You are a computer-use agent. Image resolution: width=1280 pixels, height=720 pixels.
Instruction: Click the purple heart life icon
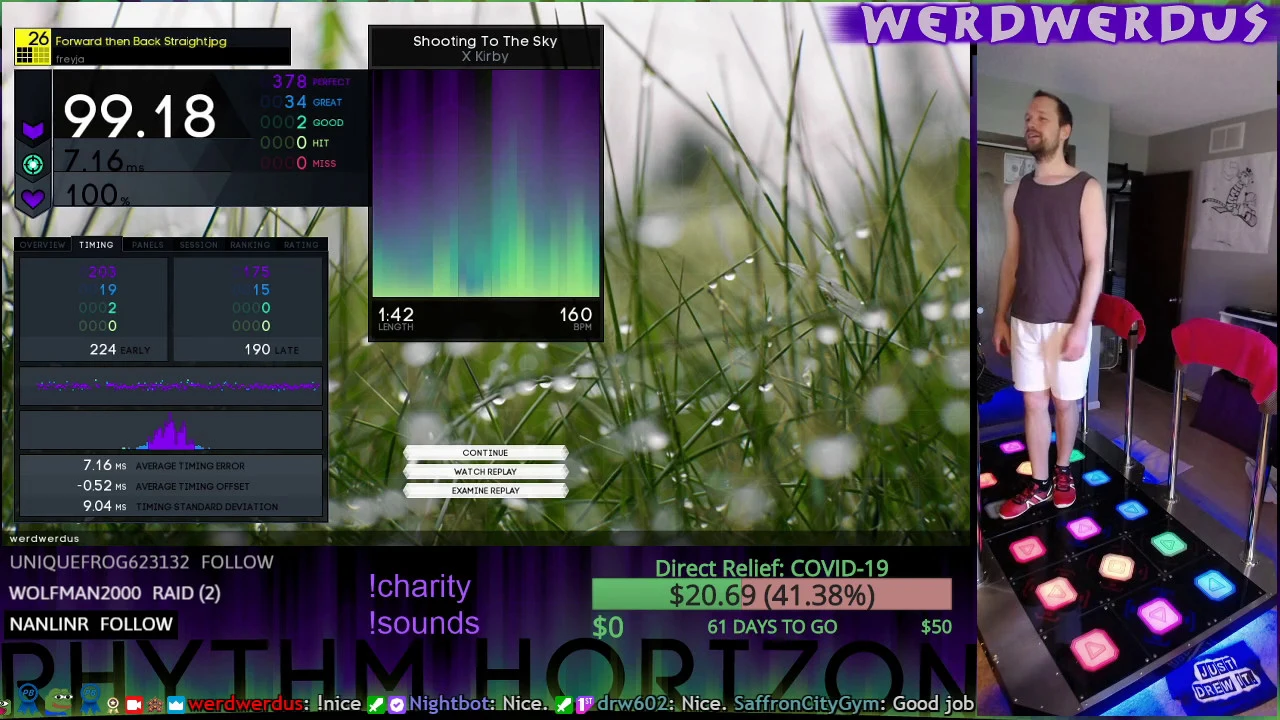[33, 199]
